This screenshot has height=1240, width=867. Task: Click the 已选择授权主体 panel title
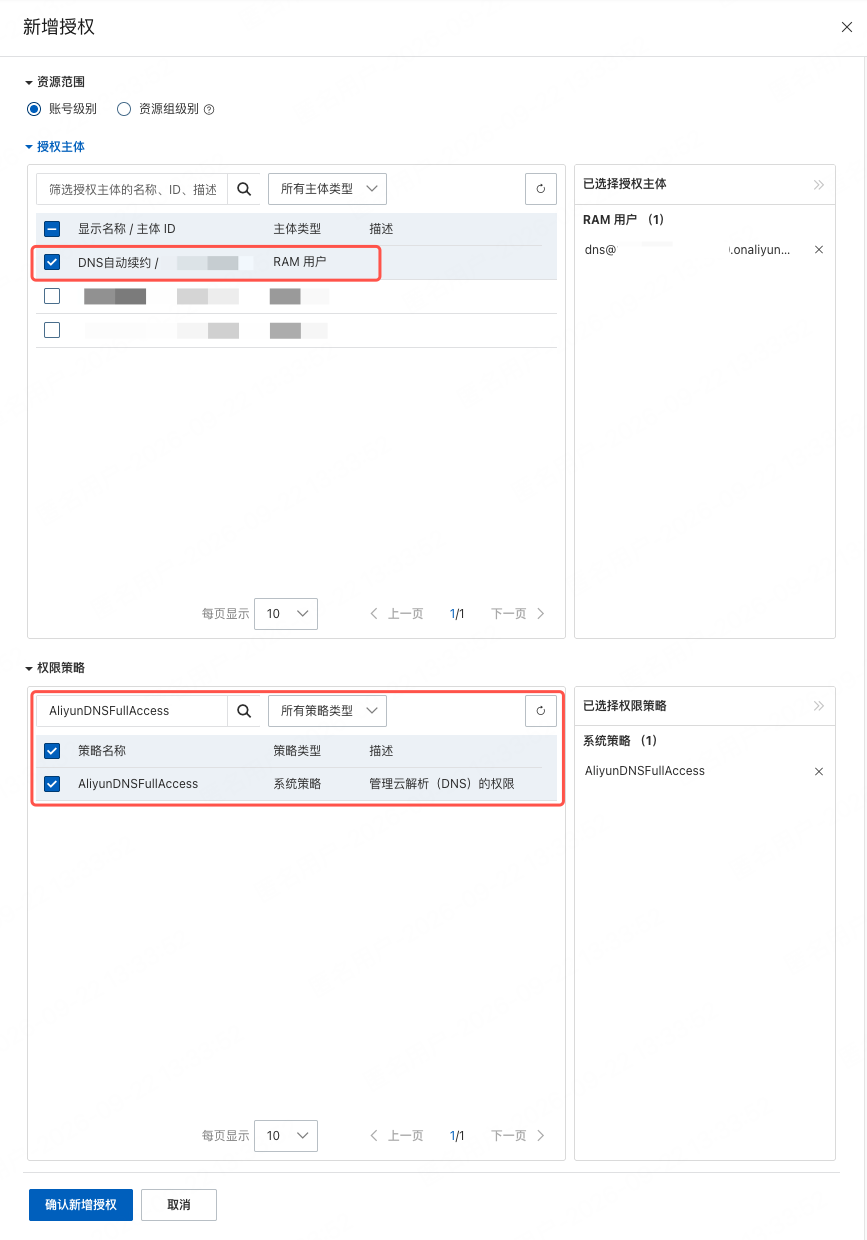pos(625,184)
